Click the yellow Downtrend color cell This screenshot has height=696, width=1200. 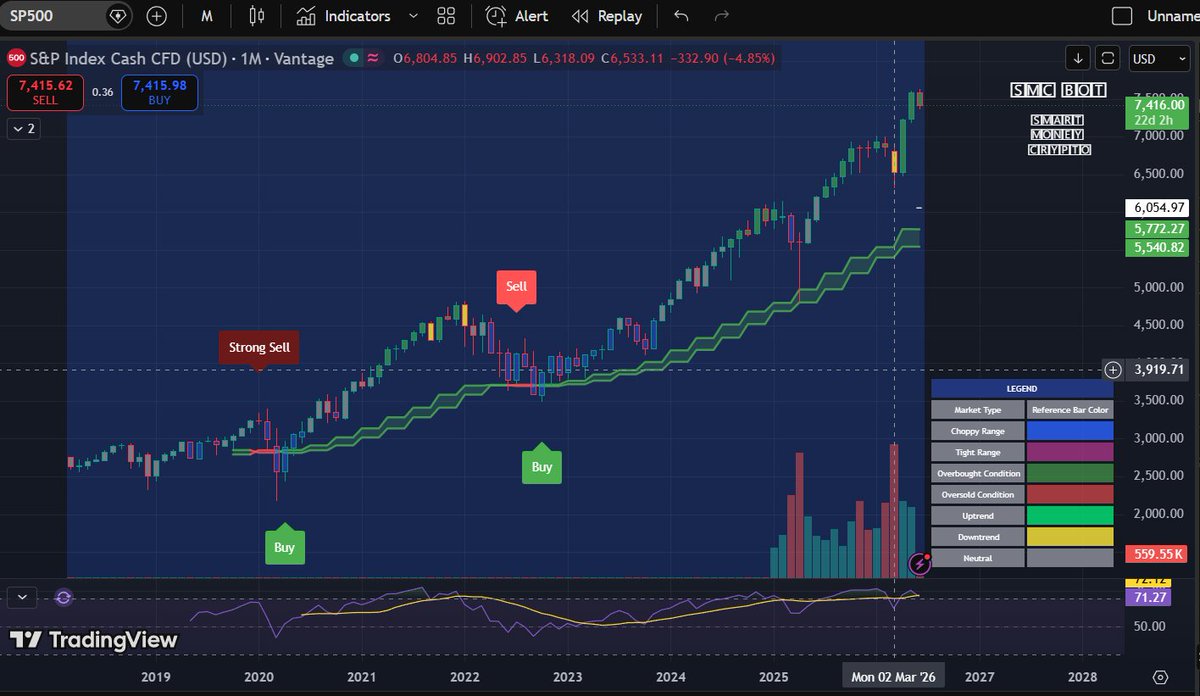coord(1070,537)
